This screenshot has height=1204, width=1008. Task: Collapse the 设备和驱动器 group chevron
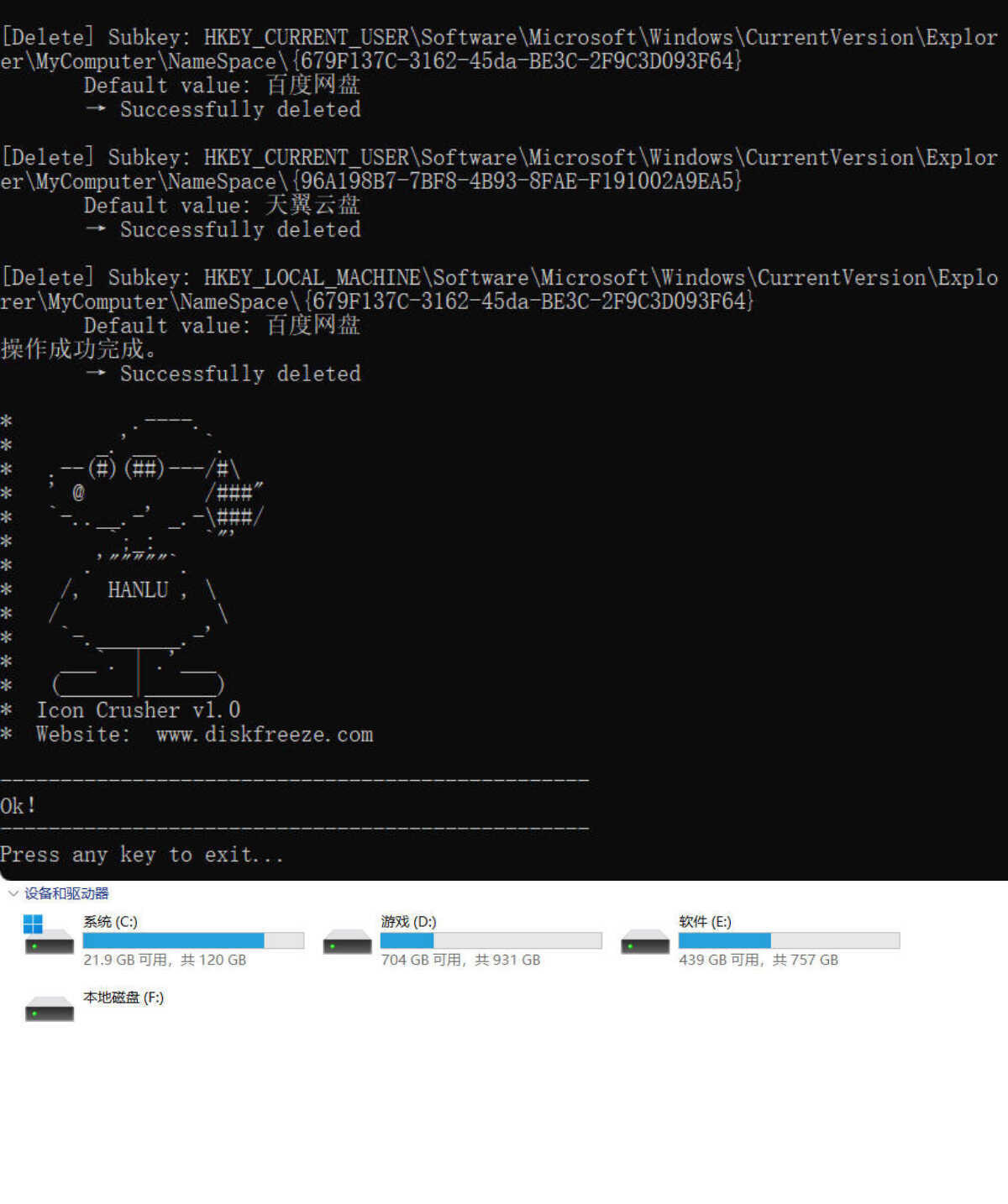click(13, 893)
